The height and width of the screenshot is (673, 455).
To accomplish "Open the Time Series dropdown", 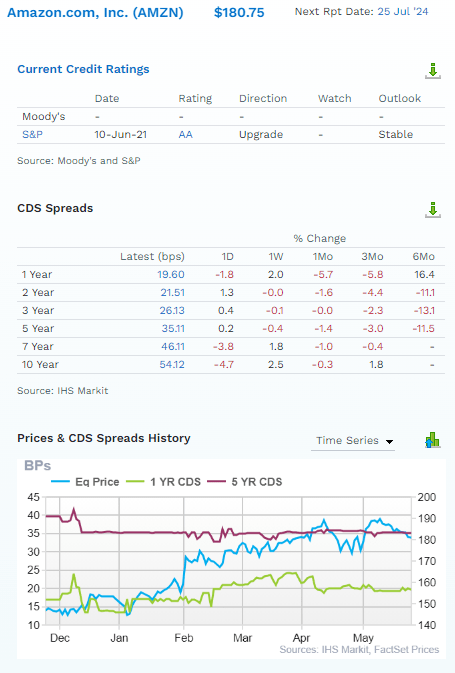I will [x=353, y=441].
